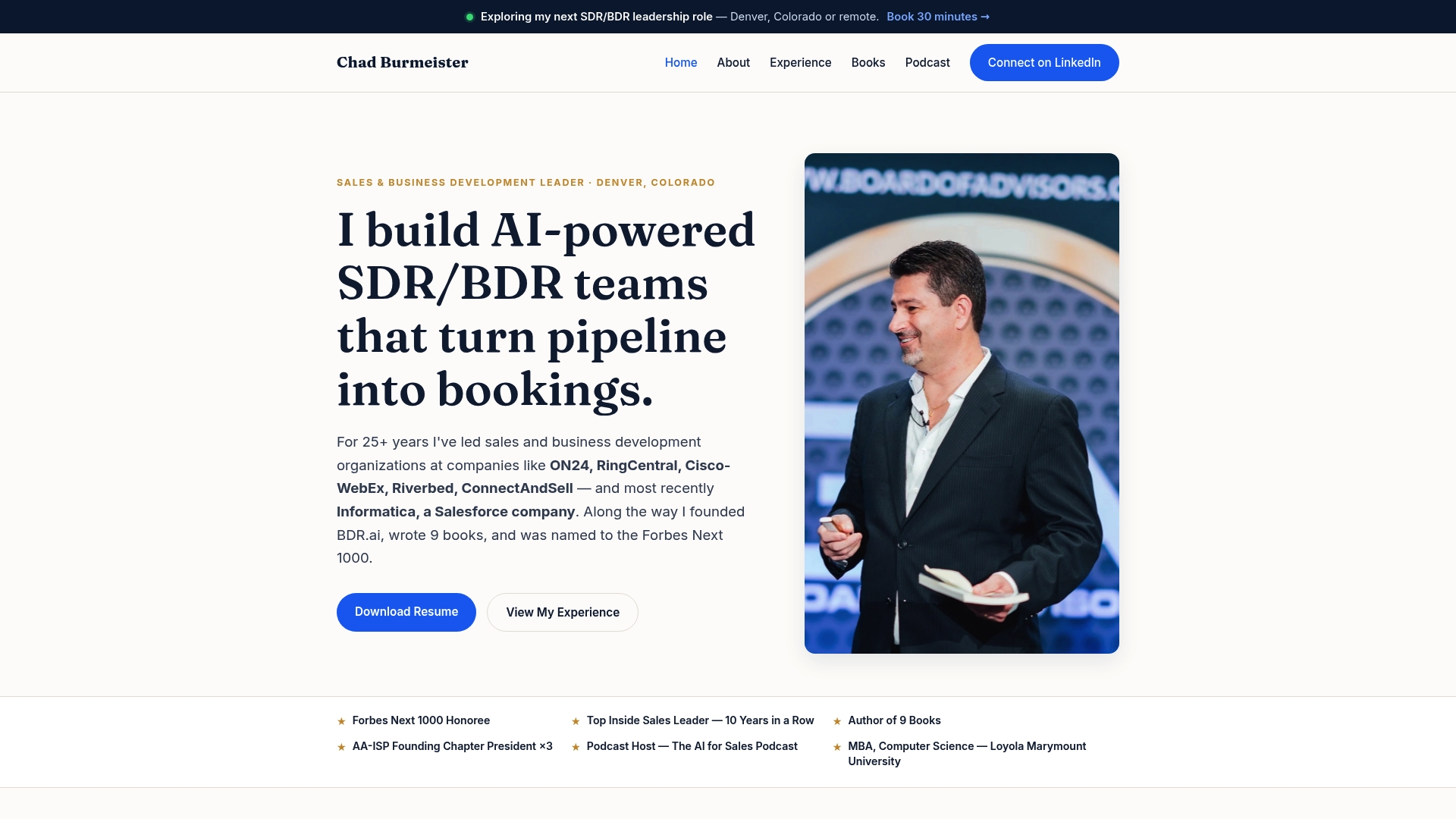Click the banner text Exploring my next SDR/BDR leadership role

(596, 17)
